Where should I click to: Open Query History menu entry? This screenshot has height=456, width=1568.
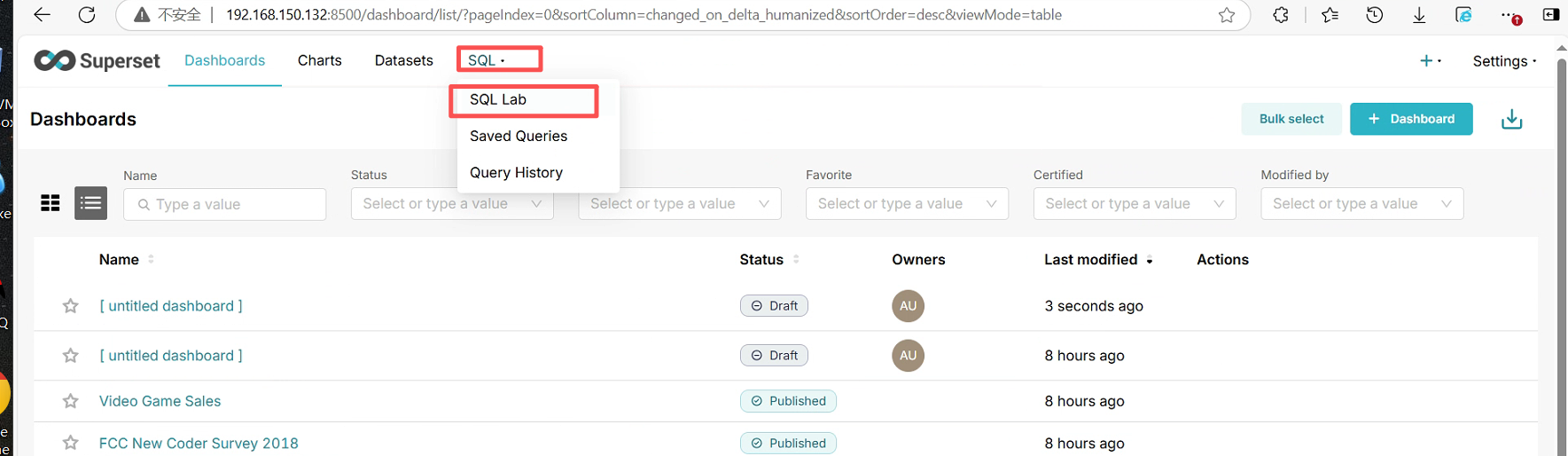[516, 172]
